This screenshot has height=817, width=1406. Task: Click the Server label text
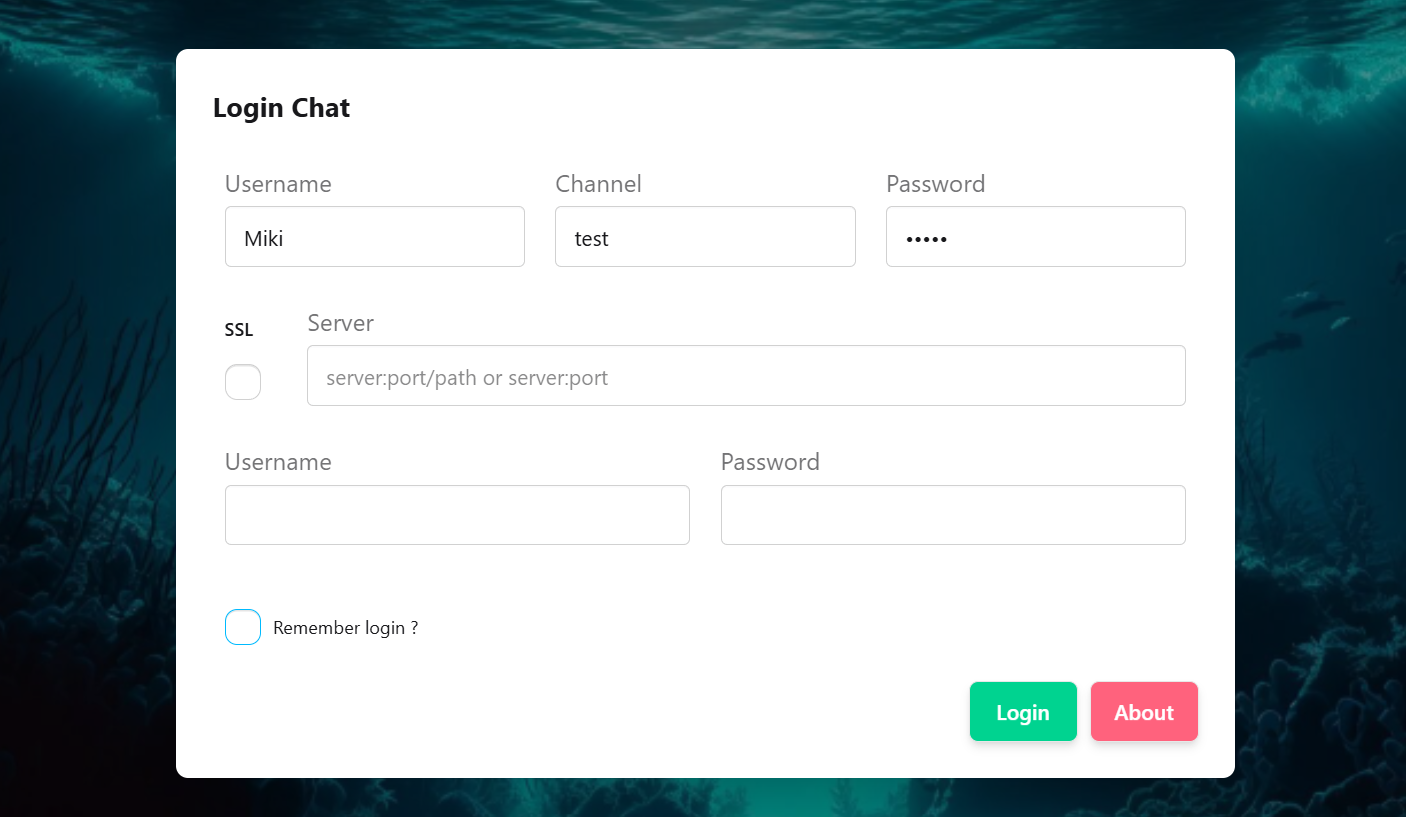pyautogui.click(x=340, y=323)
